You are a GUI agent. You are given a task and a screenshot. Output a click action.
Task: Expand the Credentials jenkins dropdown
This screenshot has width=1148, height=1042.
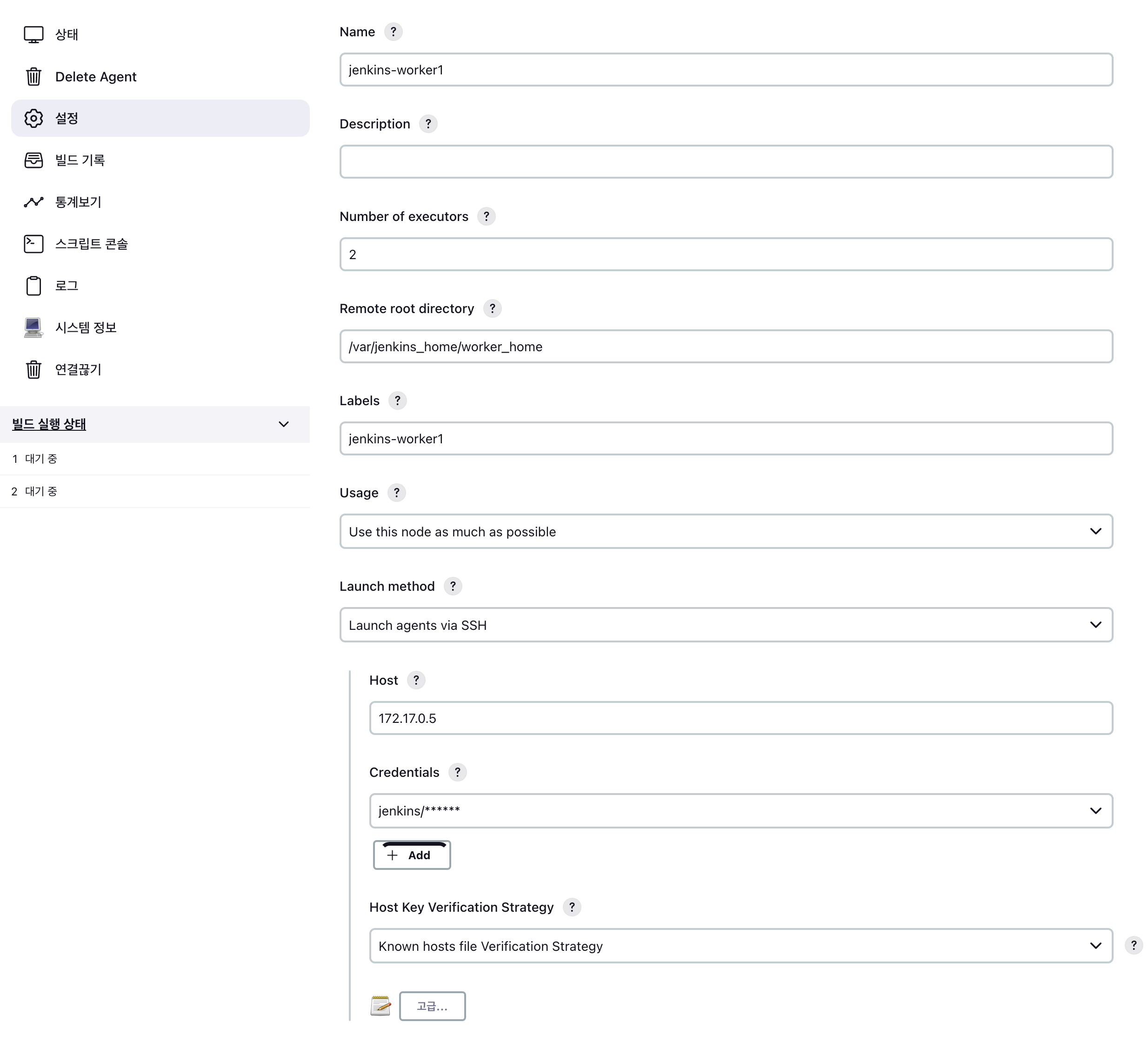coord(740,811)
